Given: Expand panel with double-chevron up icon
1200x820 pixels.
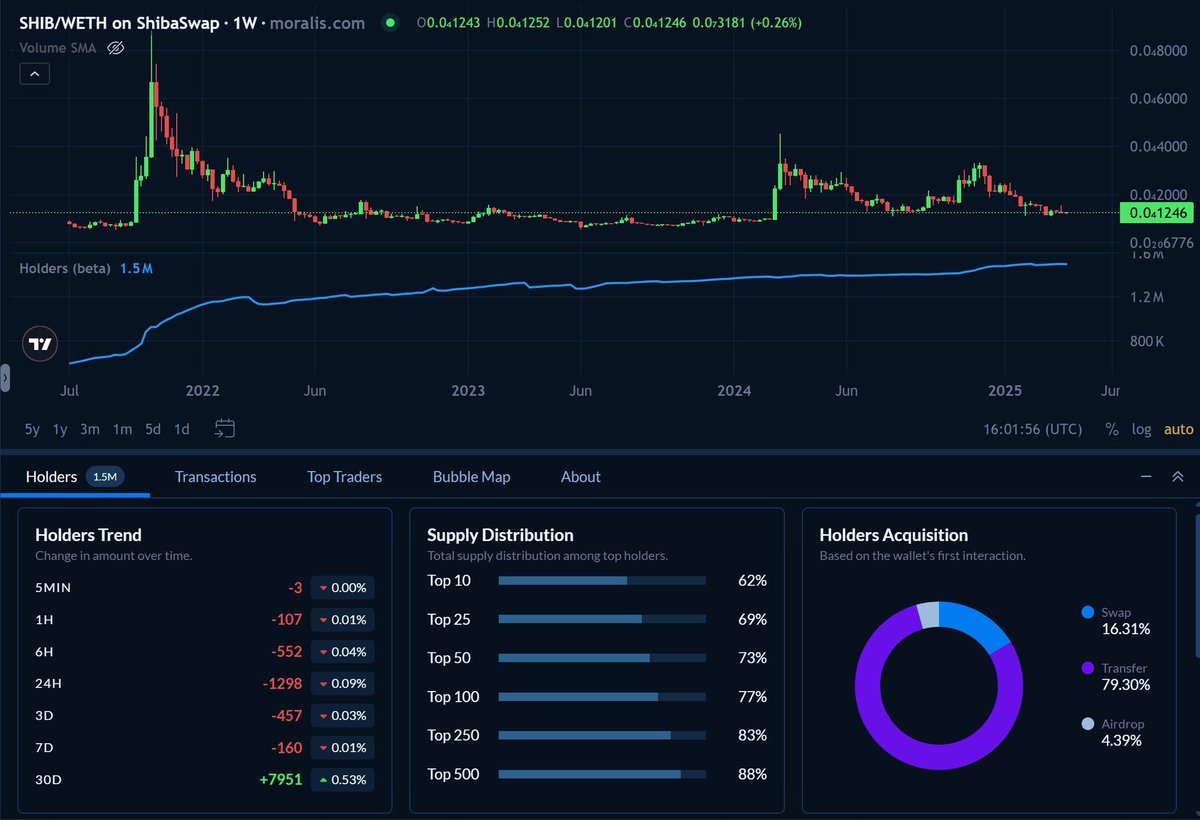Looking at the screenshot, I should pos(1178,476).
